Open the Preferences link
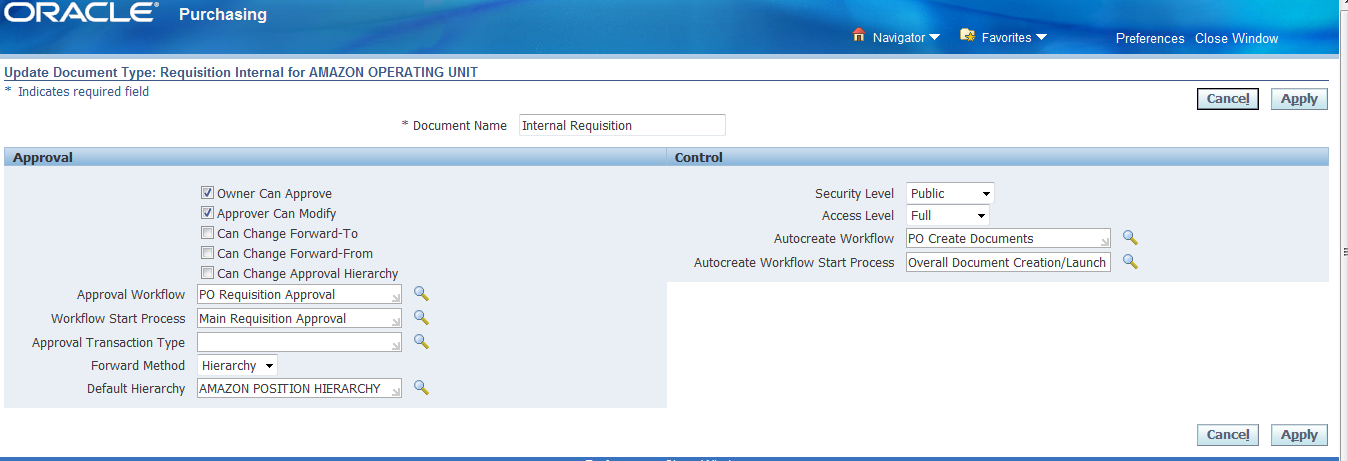 click(x=1150, y=38)
